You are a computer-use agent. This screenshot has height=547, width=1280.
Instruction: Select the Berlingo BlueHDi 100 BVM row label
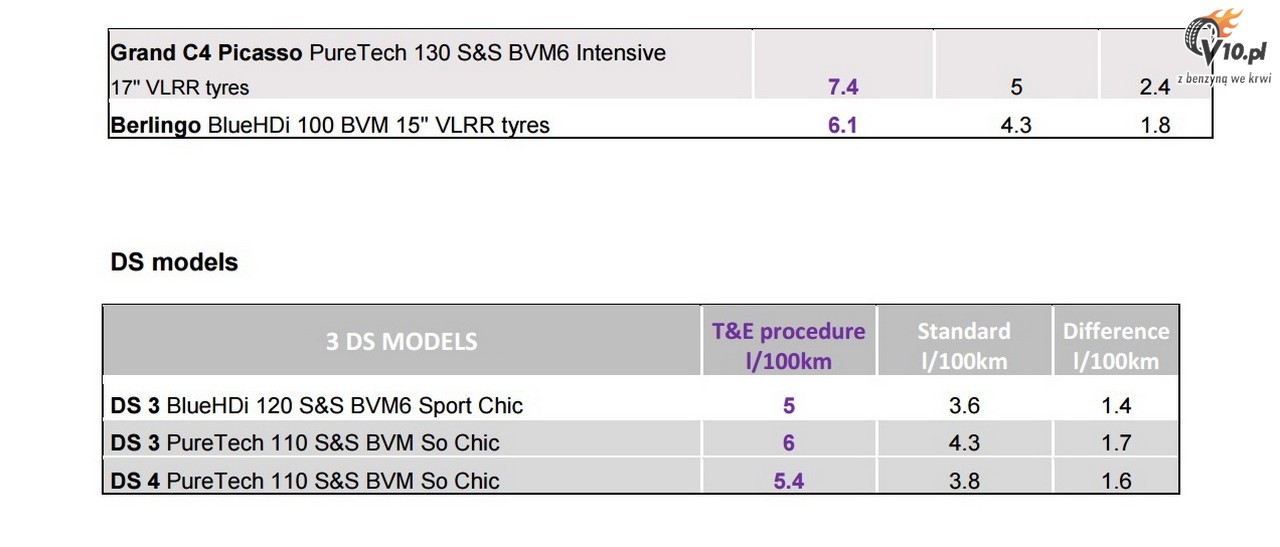(x=330, y=125)
